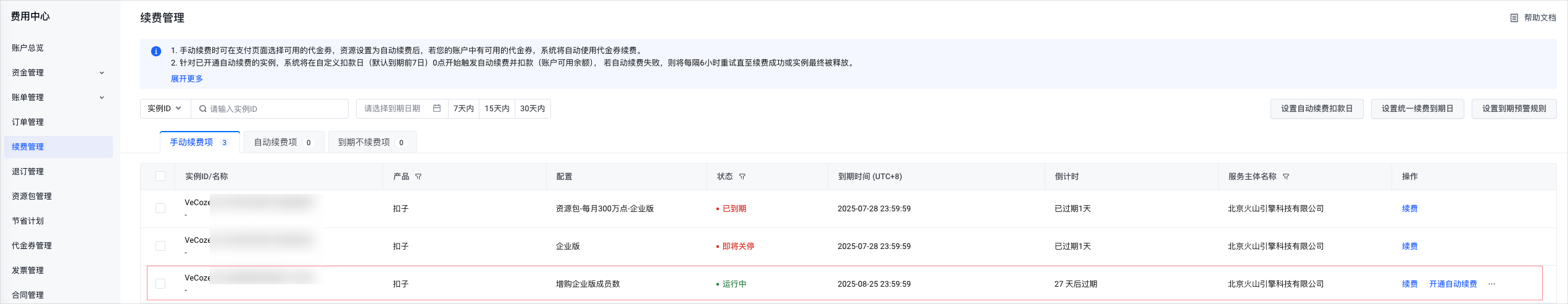Image resolution: width=1568 pixels, height=304 pixels.
Task: Click the service entity filter icon
Action: click(x=1286, y=177)
